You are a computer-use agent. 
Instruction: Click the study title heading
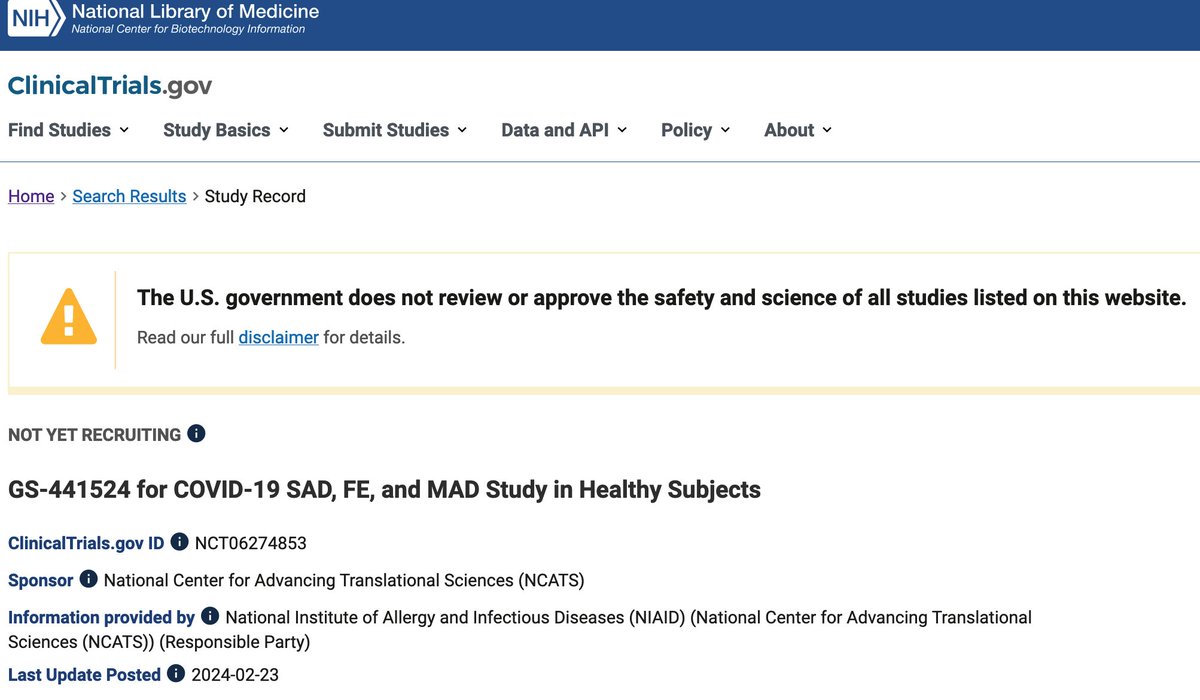tap(384, 490)
